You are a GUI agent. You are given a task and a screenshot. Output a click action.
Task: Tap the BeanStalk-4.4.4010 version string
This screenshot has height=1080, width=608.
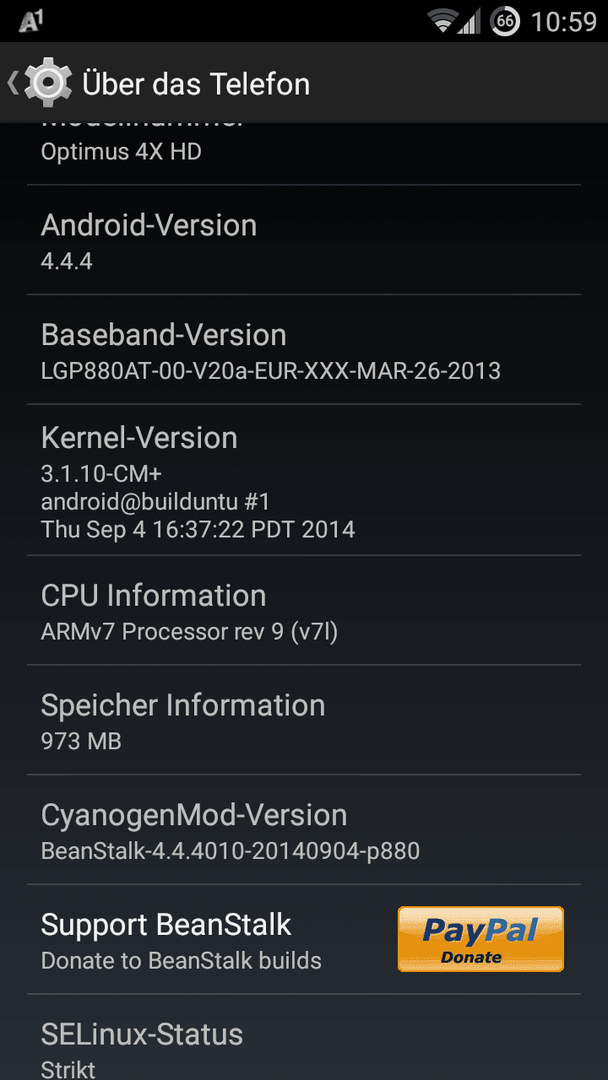230,851
